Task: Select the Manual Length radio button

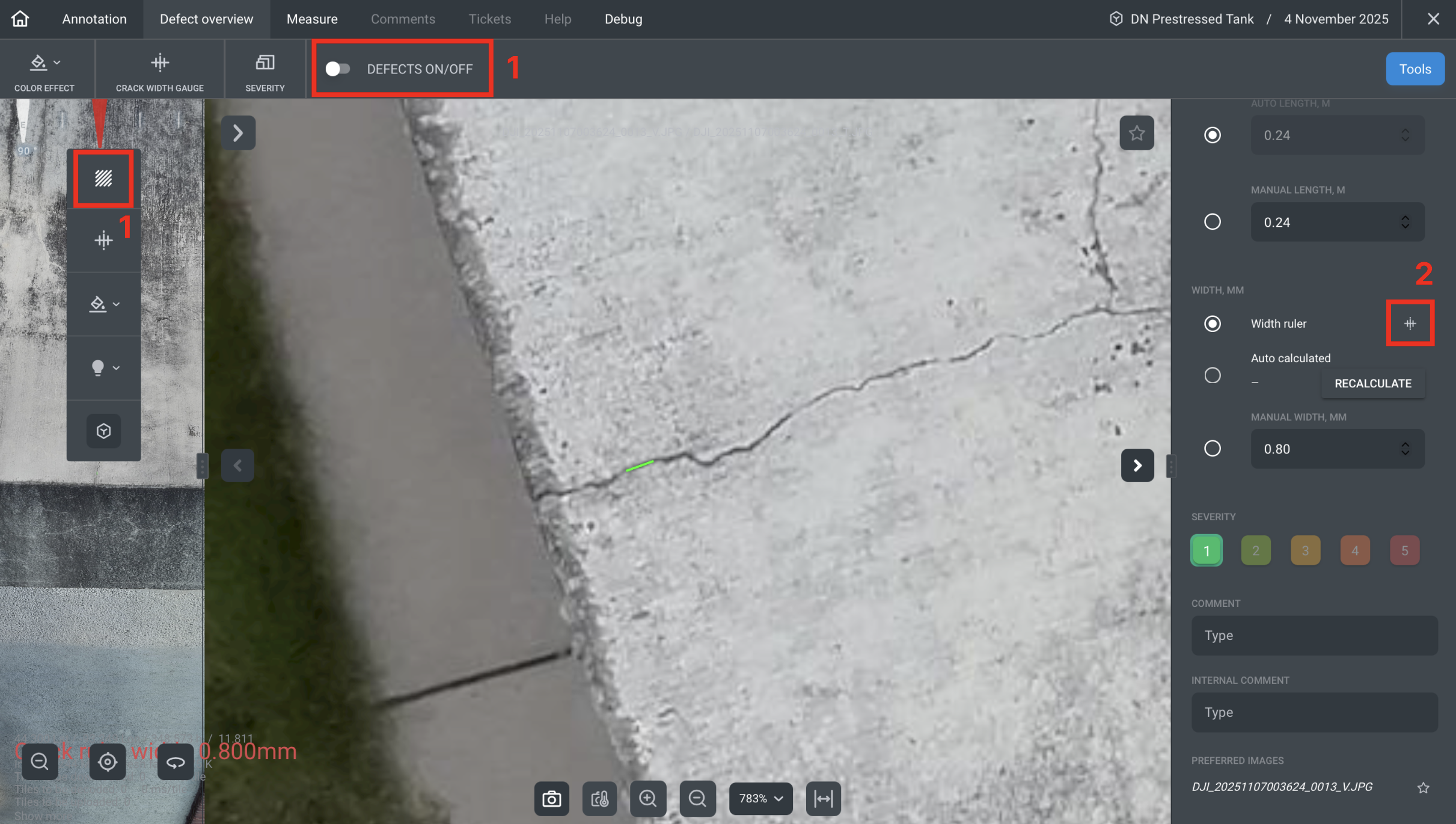Action: (x=1212, y=222)
